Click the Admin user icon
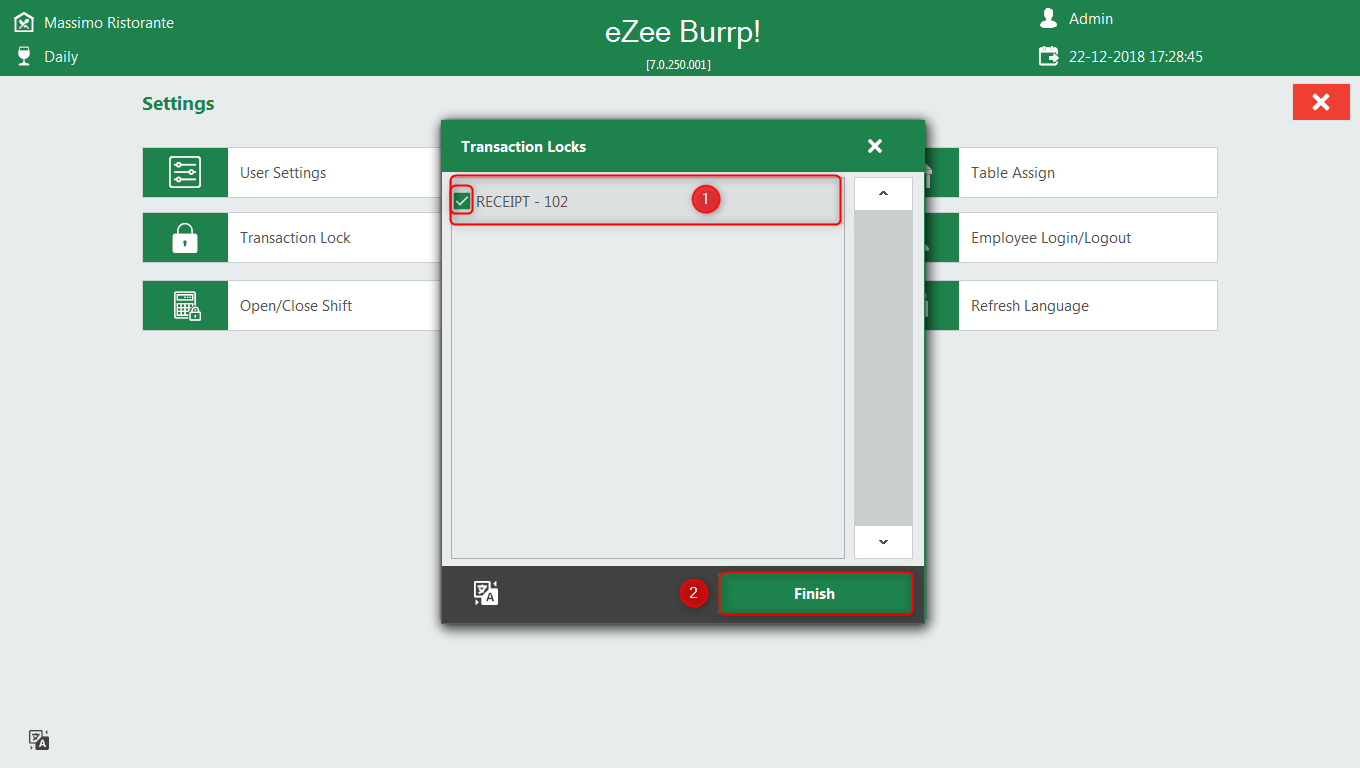Screen dimensions: 1360x768 tap(1048, 18)
